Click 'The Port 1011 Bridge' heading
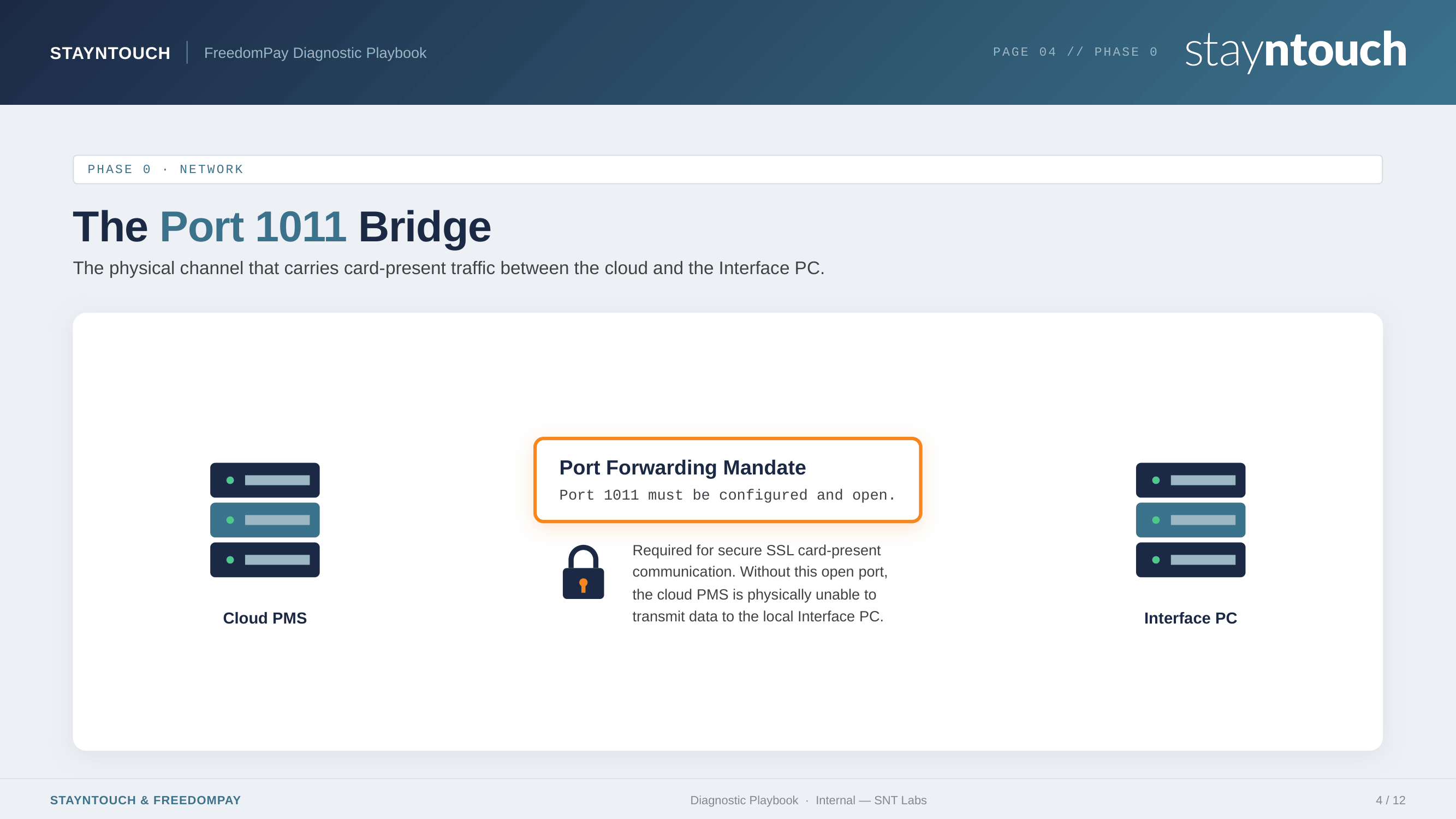Viewport: 1456px width, 819px height. [x=282, y=227]
